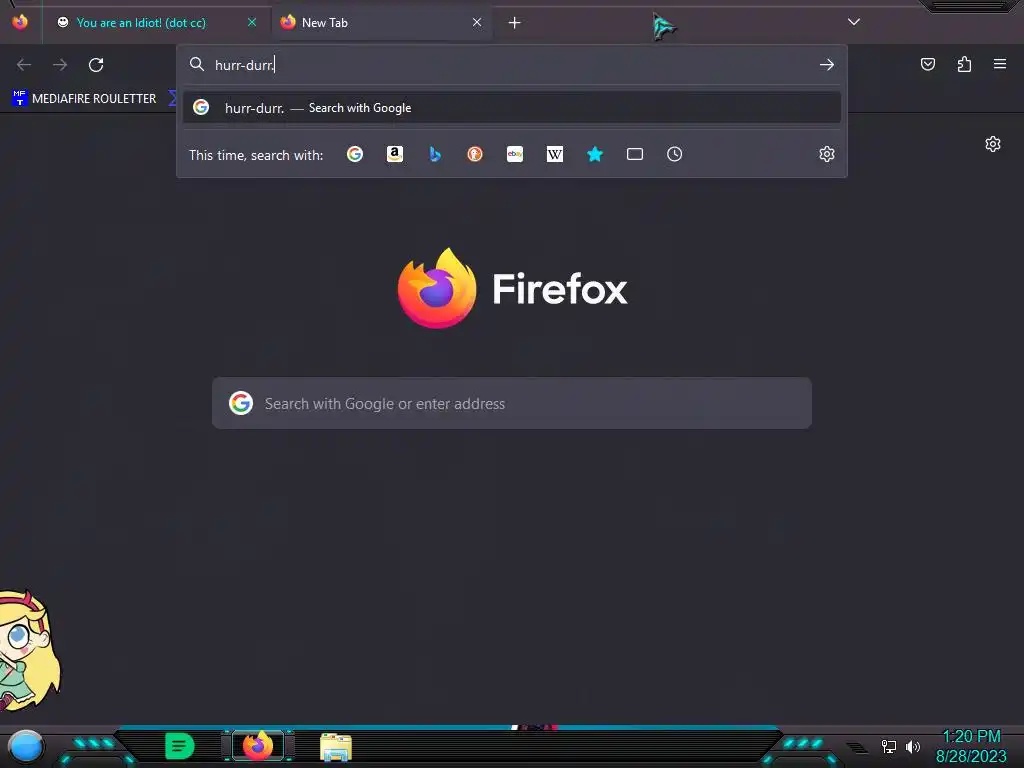The height and width of the screenshot is (768, 1024).
Task: Open MEDIAFIRE ROULETTER bookmark
Action: click(x=84, y=99)
